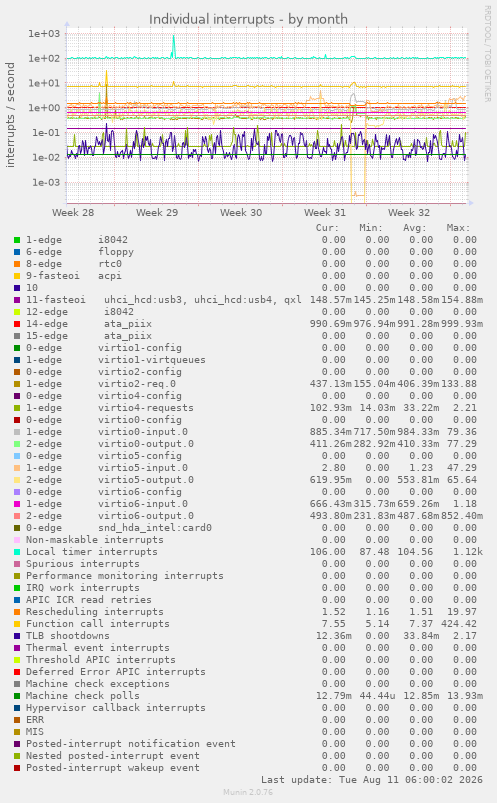Click the Week 28 axis label
The height and width of the screenshot is (803, 497).
coord(73,213)
